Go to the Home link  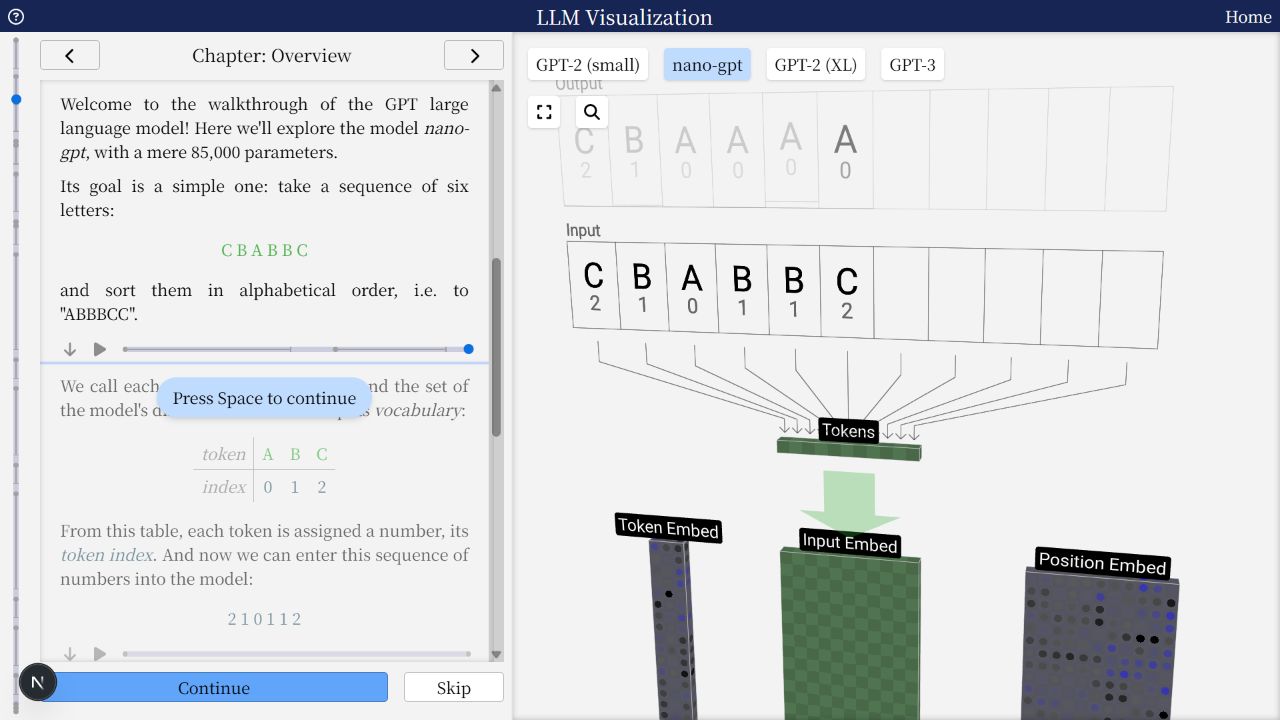coord(1248,16)
